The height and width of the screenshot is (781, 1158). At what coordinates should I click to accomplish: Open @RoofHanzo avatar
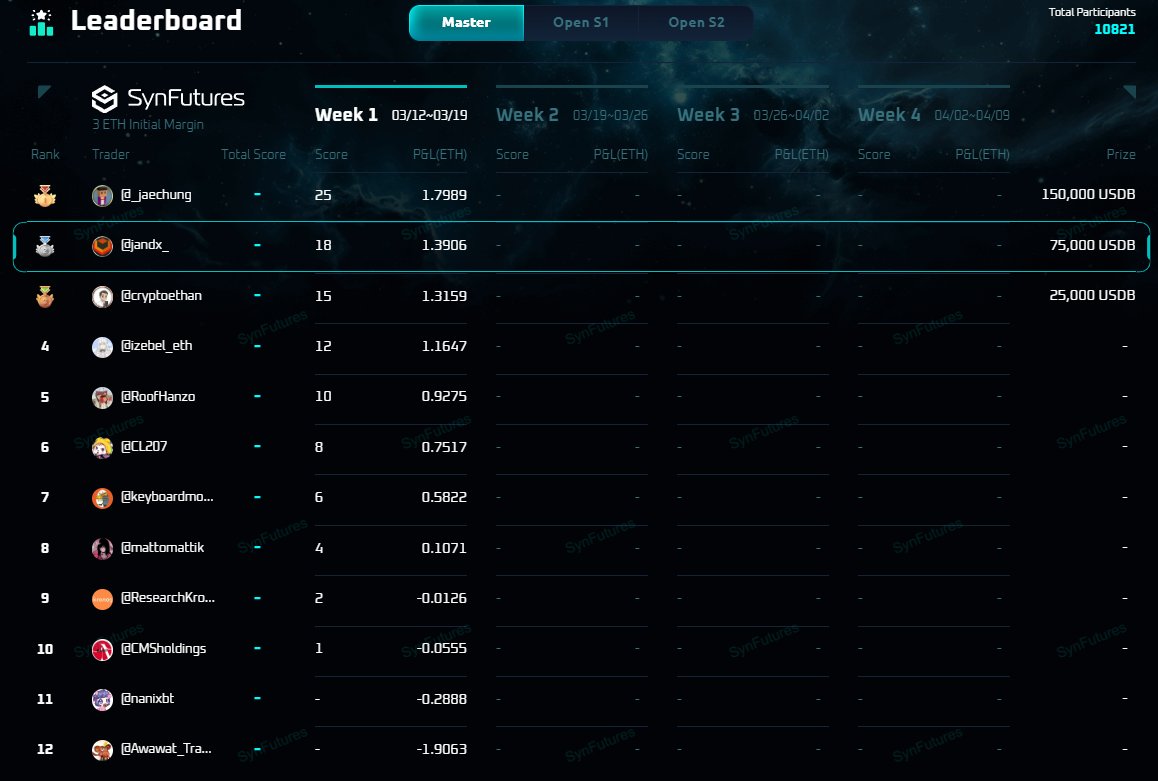(x=102, y=397)
